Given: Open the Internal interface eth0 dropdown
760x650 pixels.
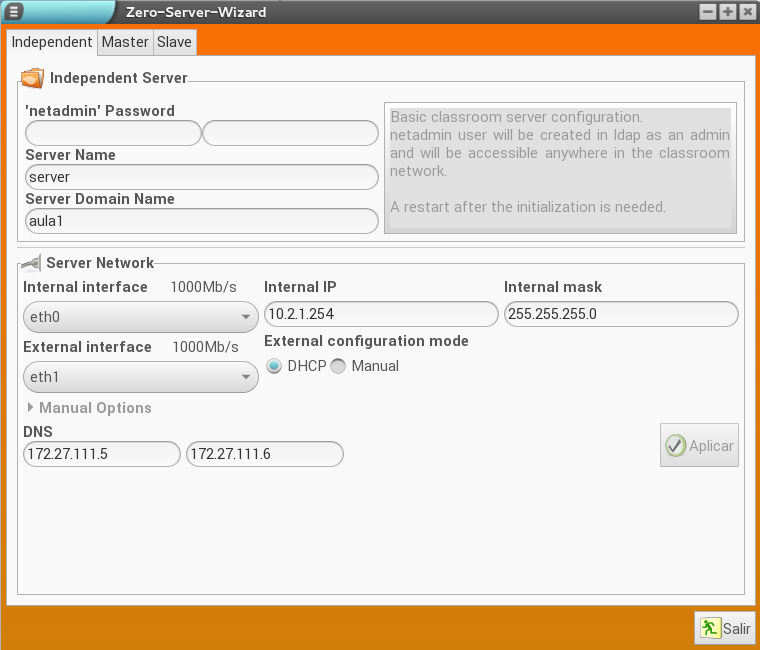Looking at the screenshot, I should point(140,318).
